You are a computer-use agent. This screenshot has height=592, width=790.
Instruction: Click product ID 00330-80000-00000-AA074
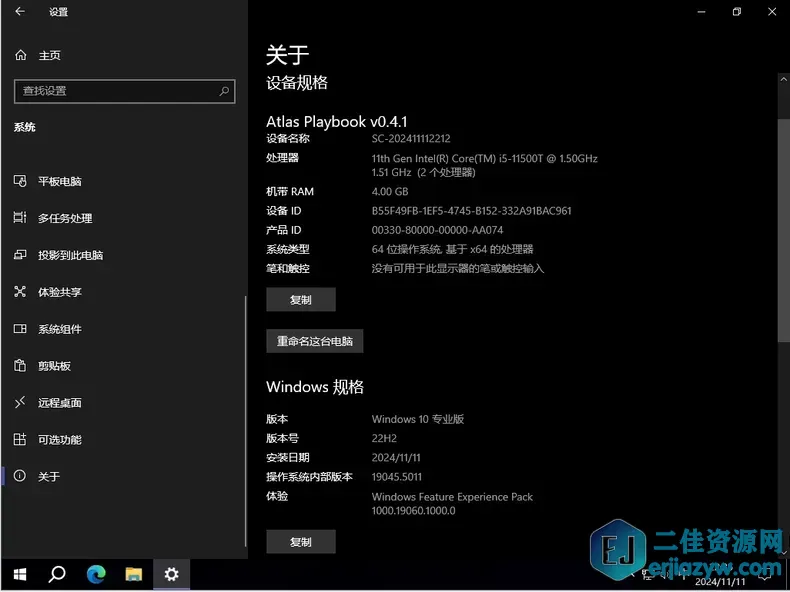click(x=437, y=230)
